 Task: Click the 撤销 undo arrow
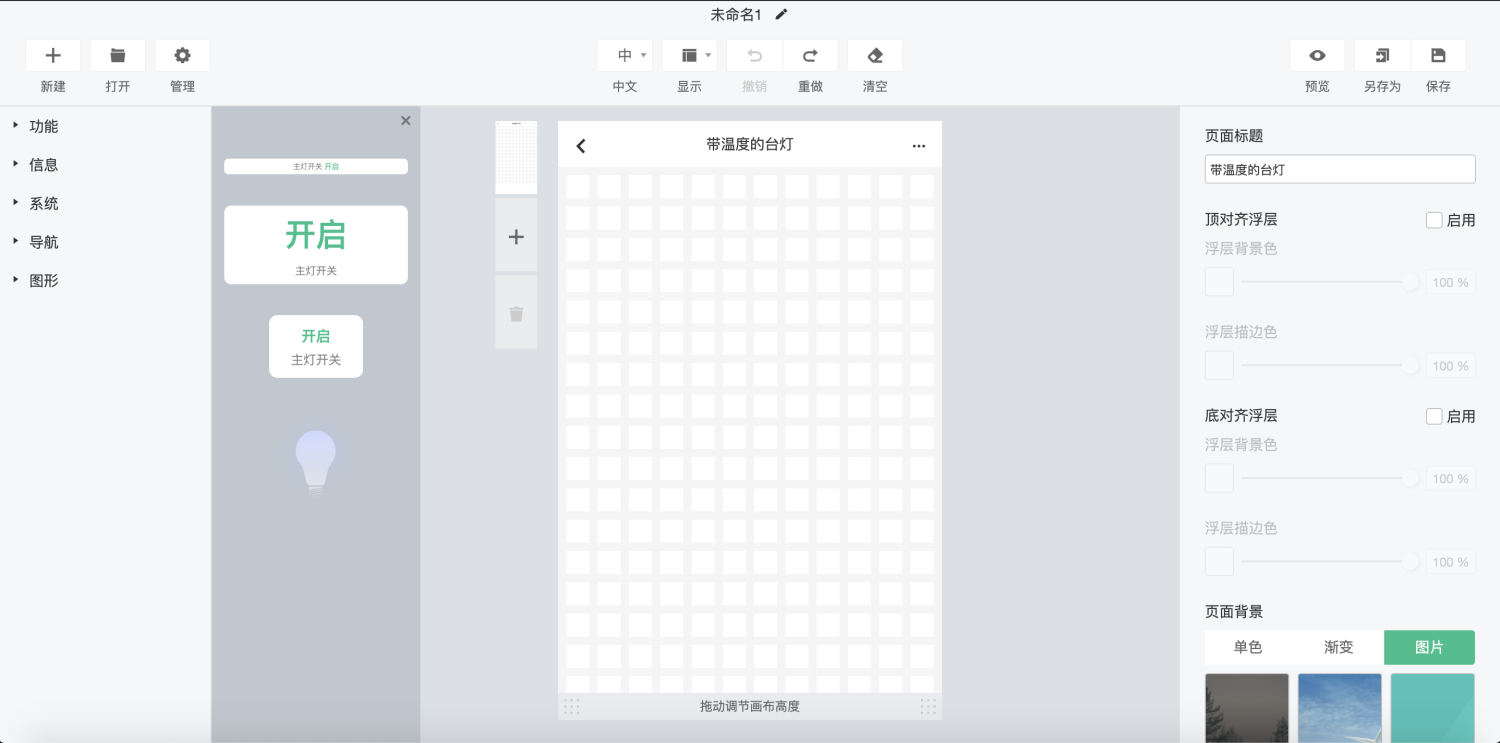tap(755, 55)
